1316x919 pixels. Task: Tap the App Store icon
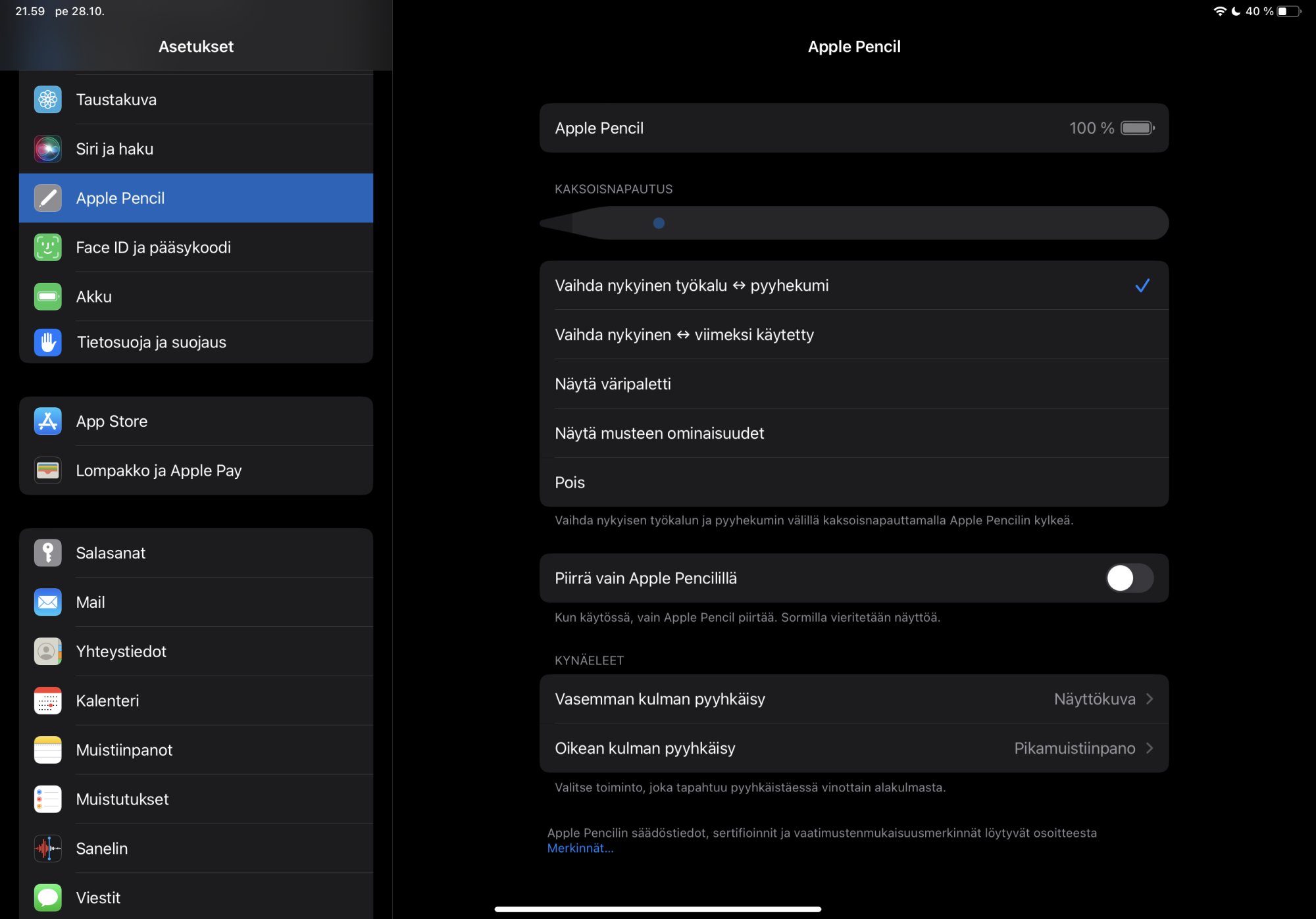48,421
